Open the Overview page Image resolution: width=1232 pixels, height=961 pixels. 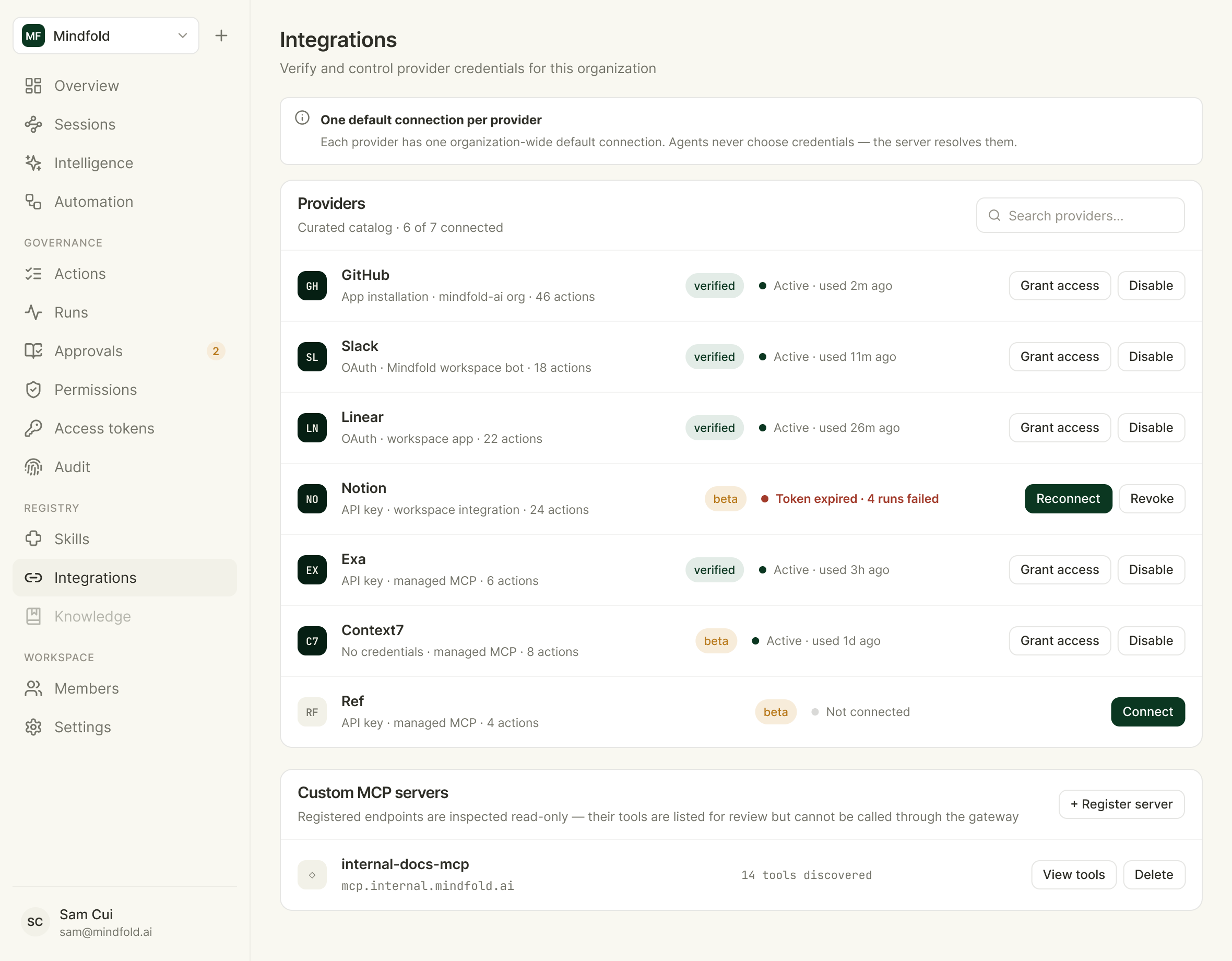[x=125, y=86]
